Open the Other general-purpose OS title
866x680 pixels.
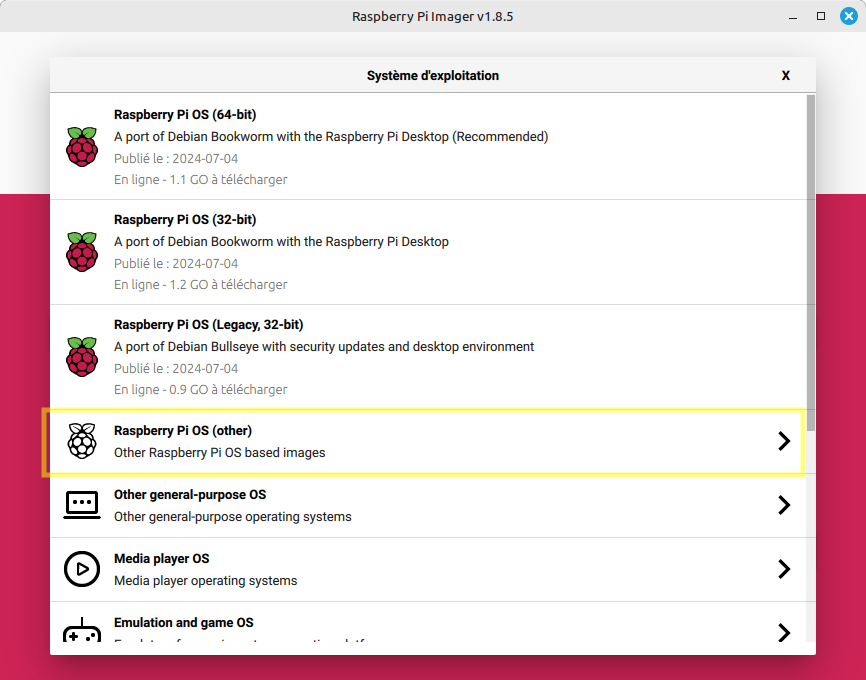click(190, 495)
